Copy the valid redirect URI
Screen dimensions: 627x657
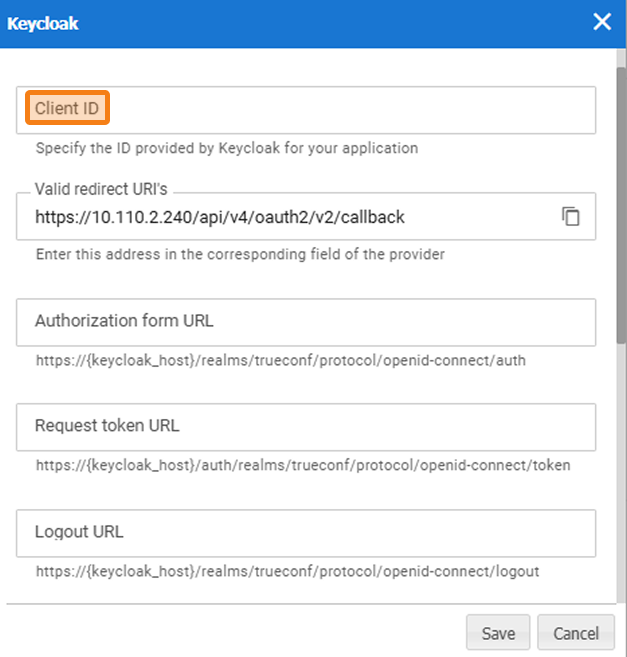click(571, 216)
